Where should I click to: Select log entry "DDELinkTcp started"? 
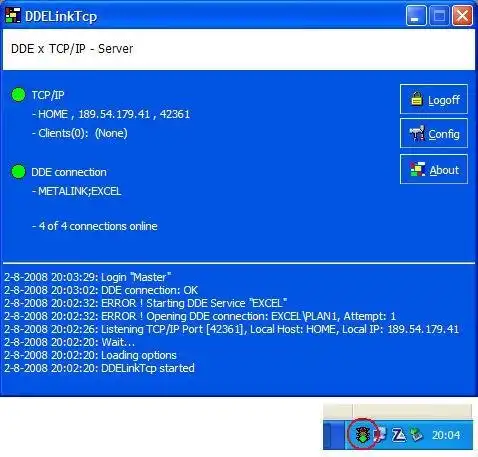click(x=99, y=368)
